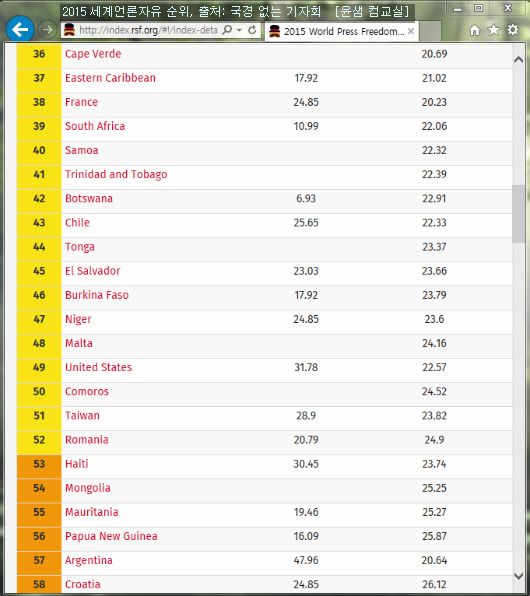
Task: Go back with the blue back arrow
Action: 20,29
